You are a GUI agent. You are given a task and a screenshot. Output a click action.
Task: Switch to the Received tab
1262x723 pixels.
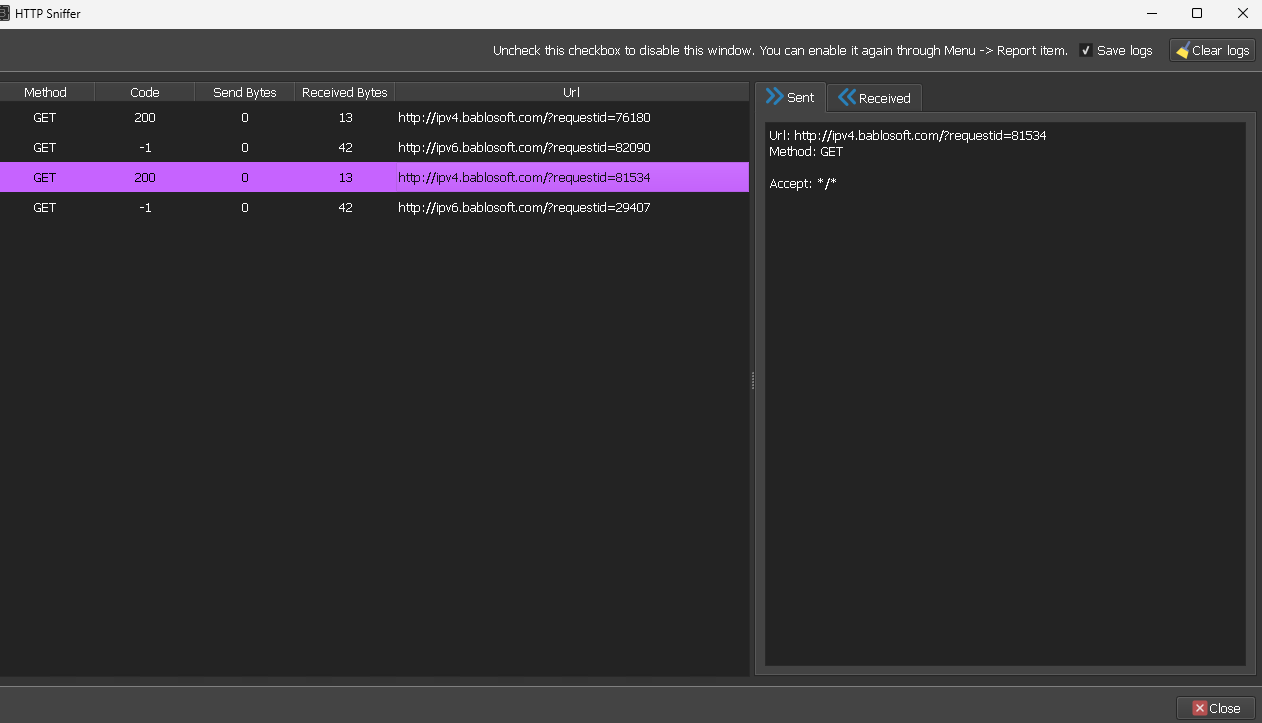click(x=874, y=98)
